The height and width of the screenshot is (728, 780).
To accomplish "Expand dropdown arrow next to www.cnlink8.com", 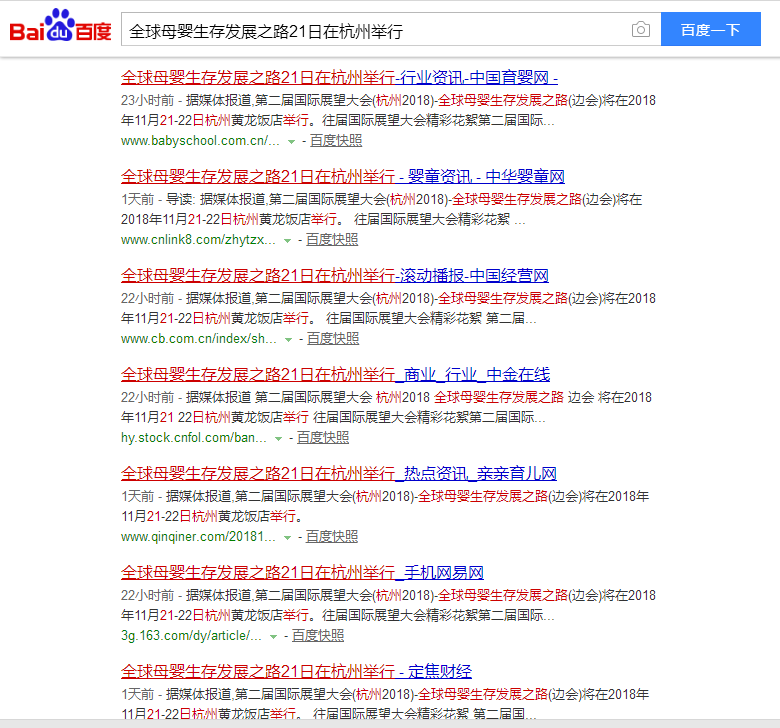I will [x=287, y=241].
